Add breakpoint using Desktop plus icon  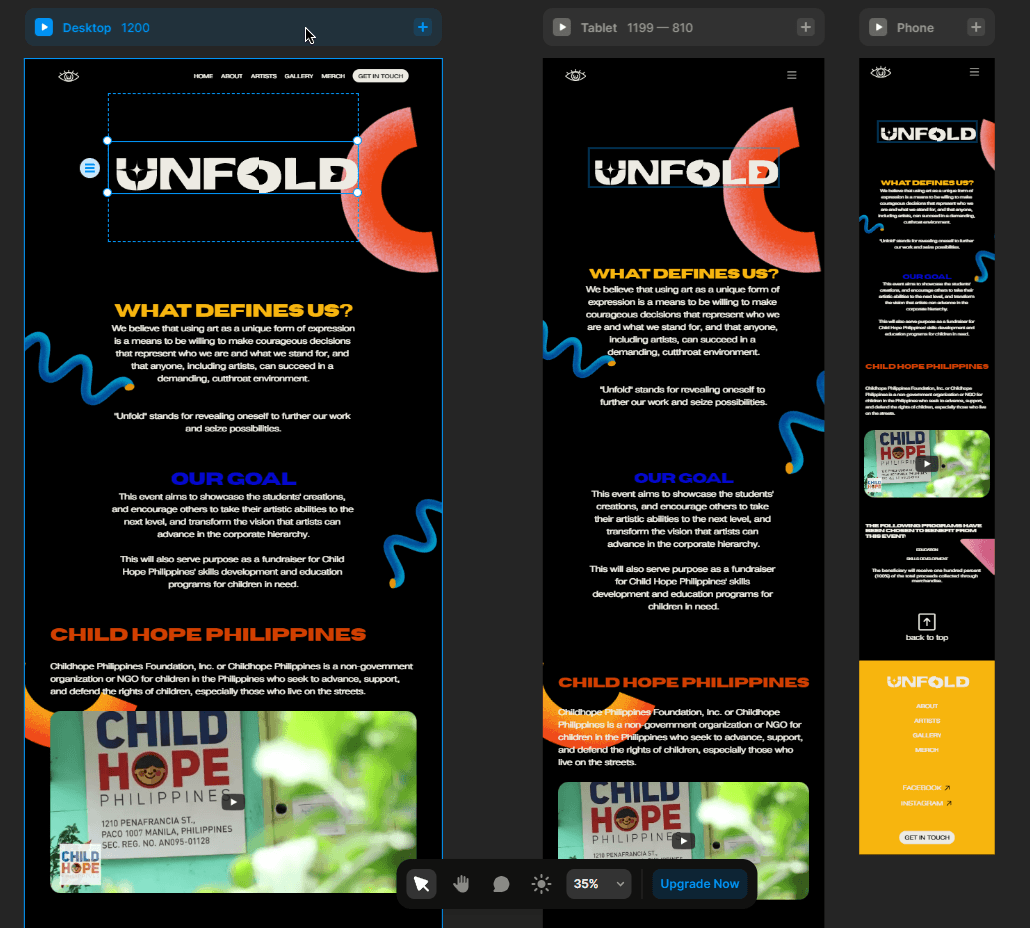click(x=422, y=28)
